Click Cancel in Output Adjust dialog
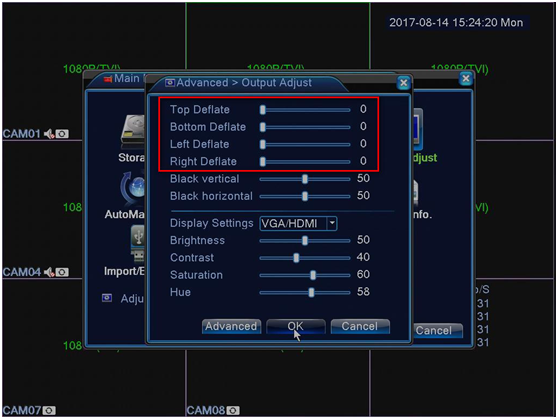The image size is (558, 419). coord(360,326)
